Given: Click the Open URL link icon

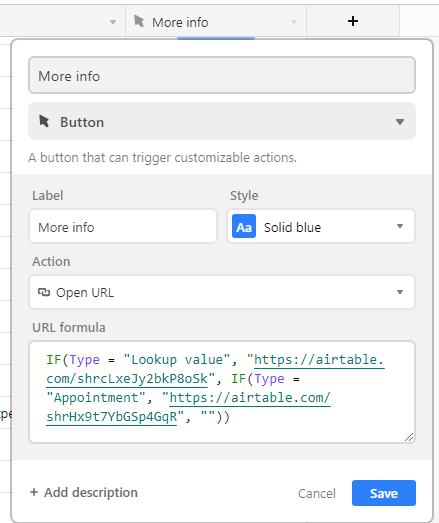Looking at the screenshot, I should coord(44,293).
